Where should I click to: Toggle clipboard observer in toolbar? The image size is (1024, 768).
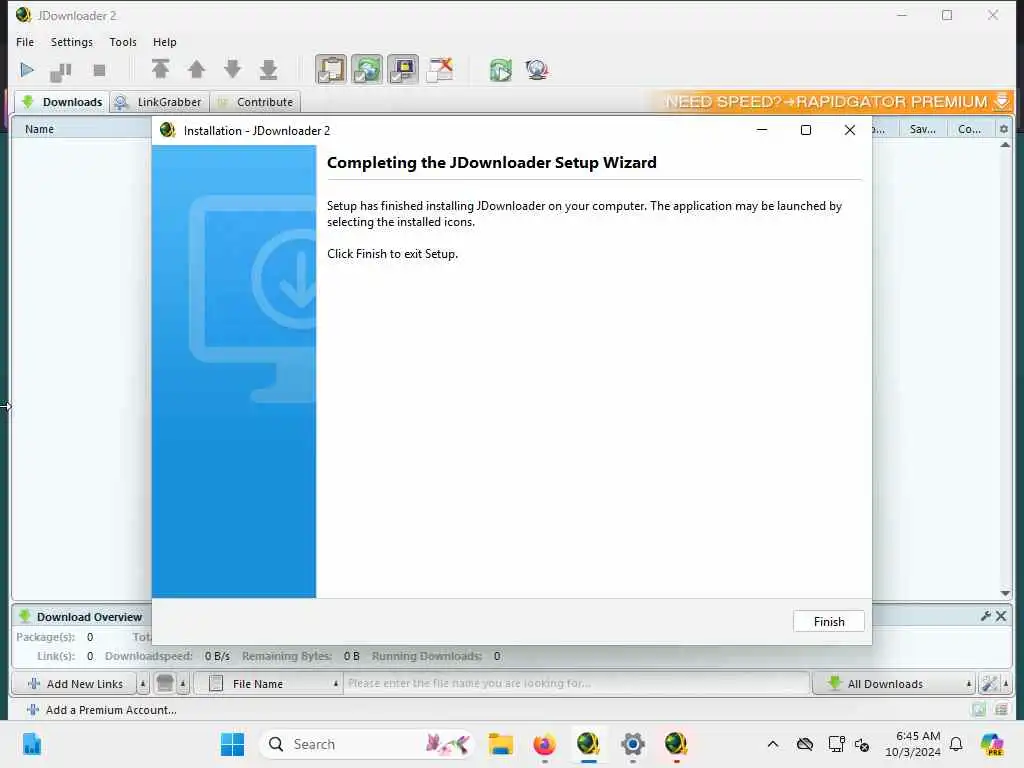[331, 69]
